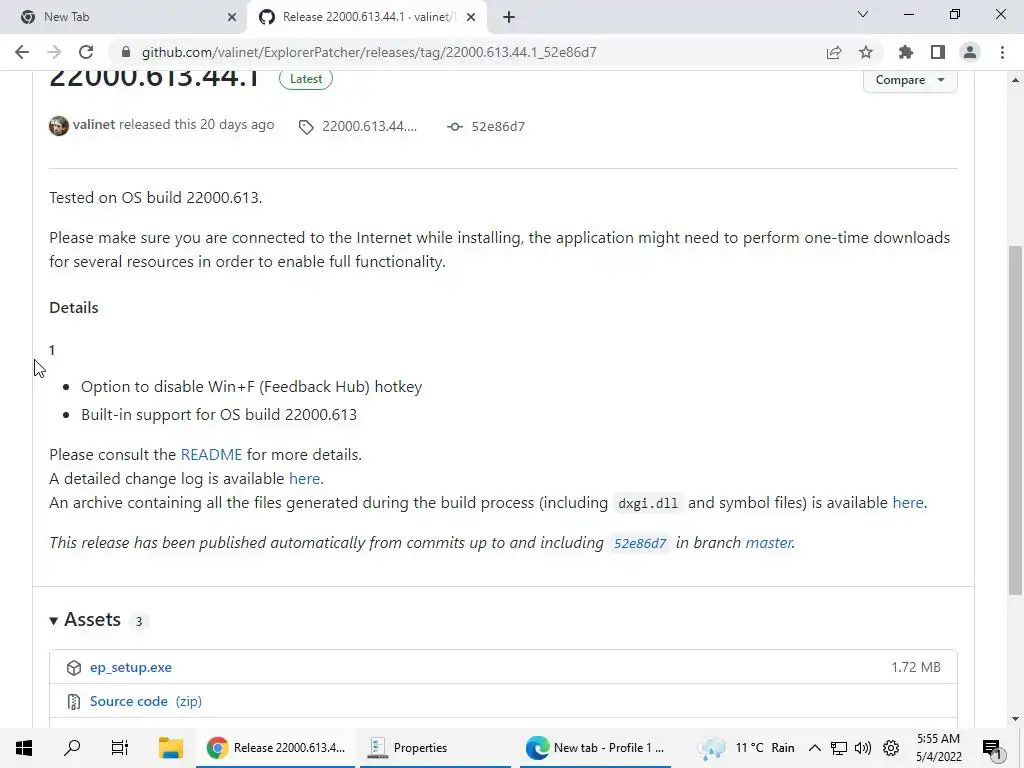This screenshot has height=768, width=1024.
Task: Click Win+F Feedback Hub bullet text
Action: click(x=251, y=387)
